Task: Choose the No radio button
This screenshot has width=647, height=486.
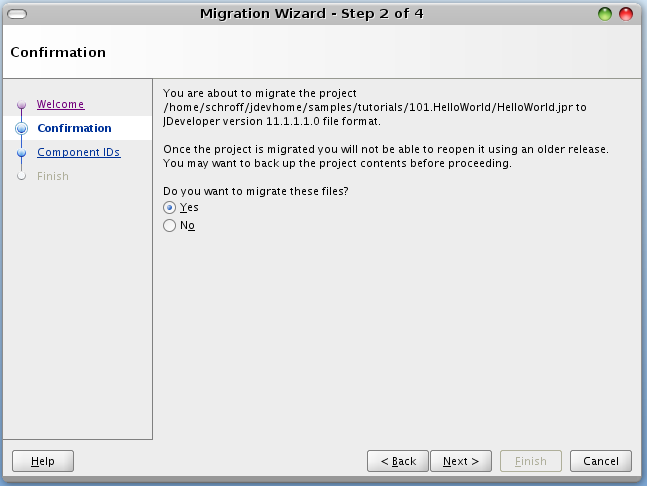Action: 169,225
